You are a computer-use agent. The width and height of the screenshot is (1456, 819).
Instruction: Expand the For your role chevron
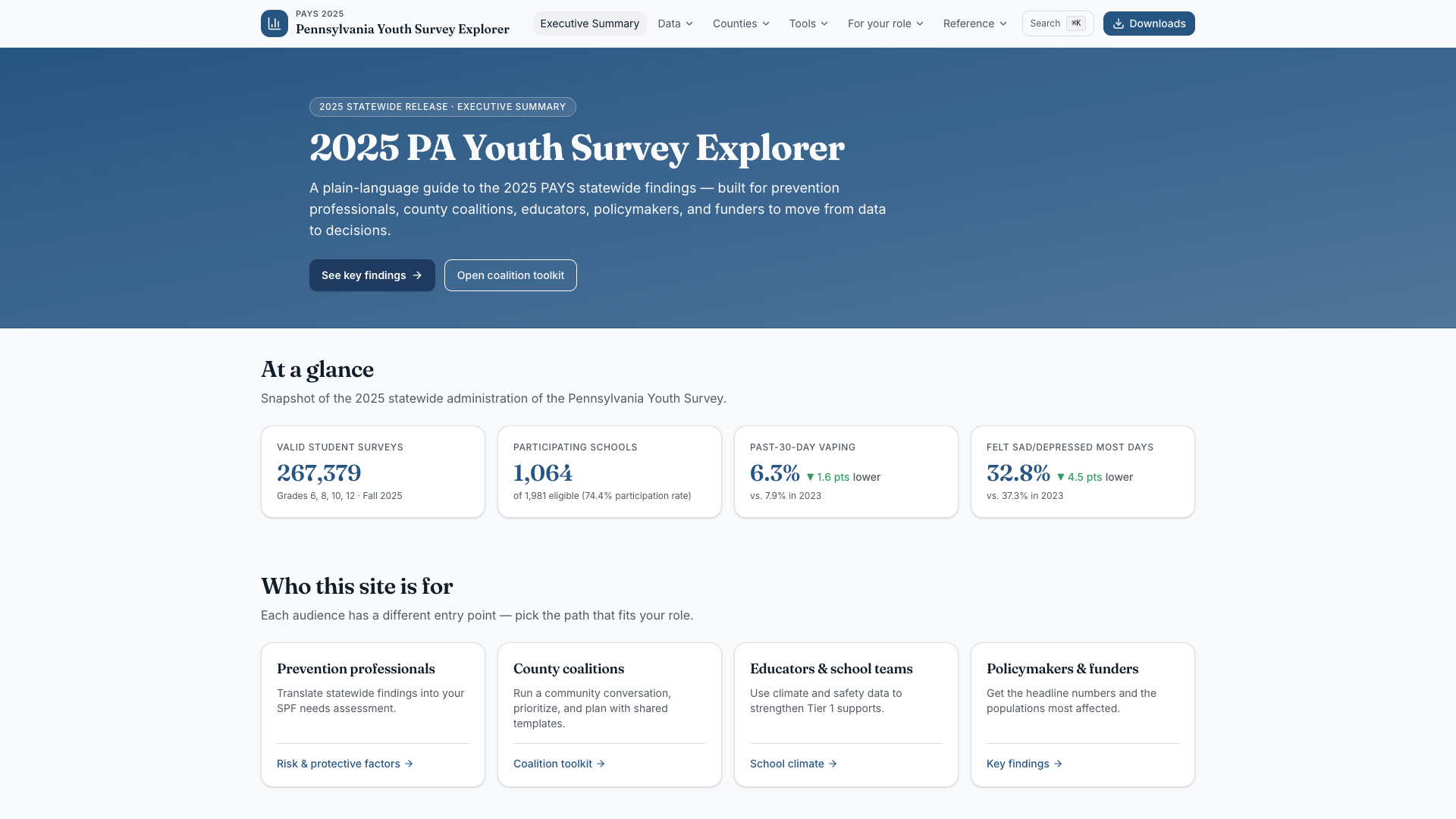pyautogui.click(x=920, y=24)
